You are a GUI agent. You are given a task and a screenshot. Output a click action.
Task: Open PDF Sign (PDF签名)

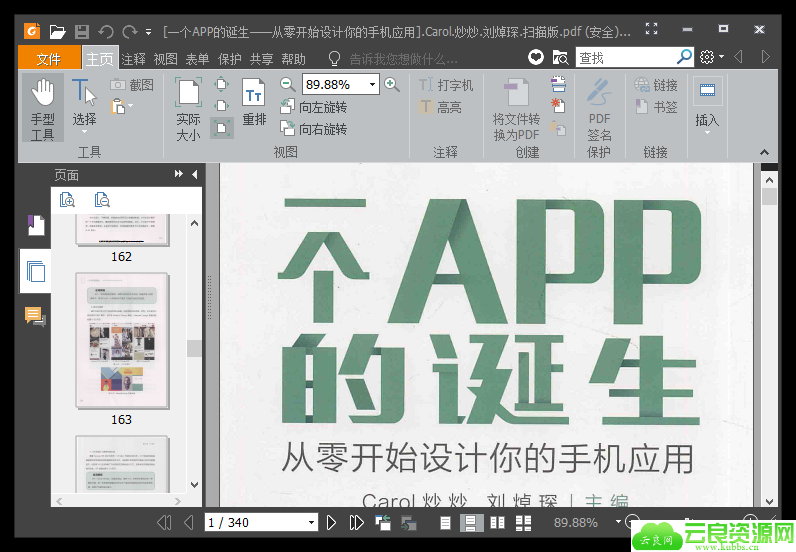(x=599, y=109)
